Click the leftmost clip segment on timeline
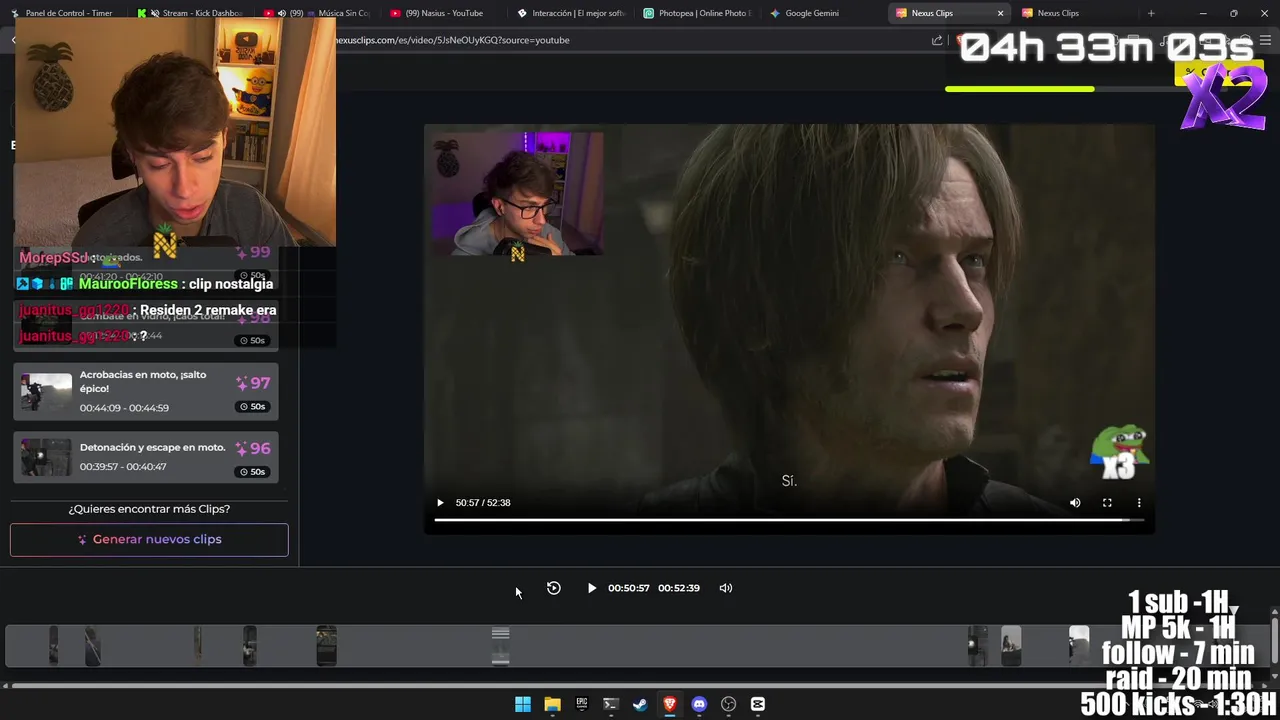This screenshot has height=720, width=1280. point(54,645)
